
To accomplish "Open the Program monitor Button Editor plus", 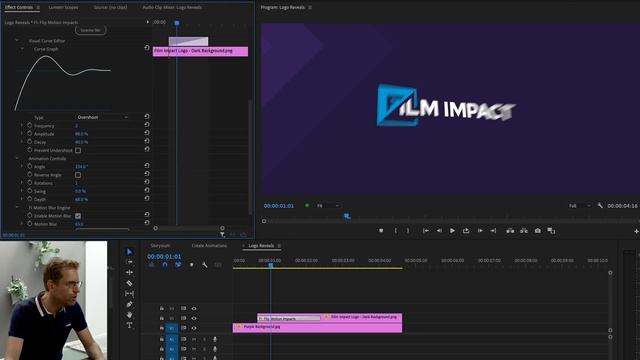I will pos(636,231).
